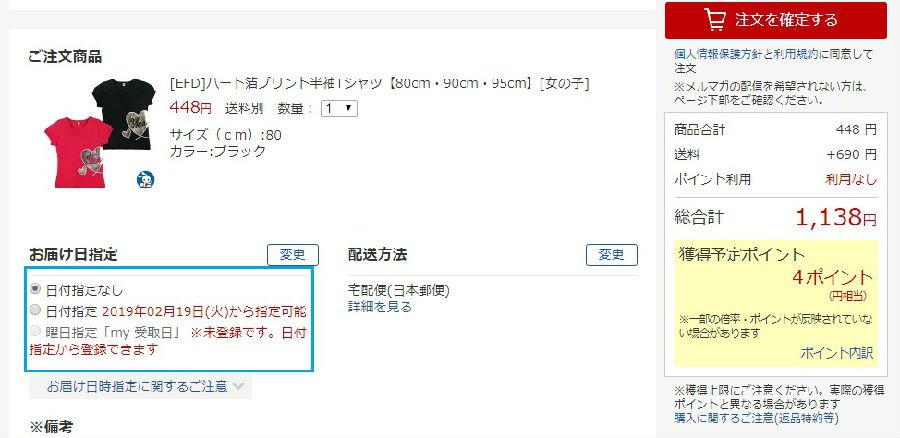Open the black and pink T-shirt thumbnail

pos(99,133)
